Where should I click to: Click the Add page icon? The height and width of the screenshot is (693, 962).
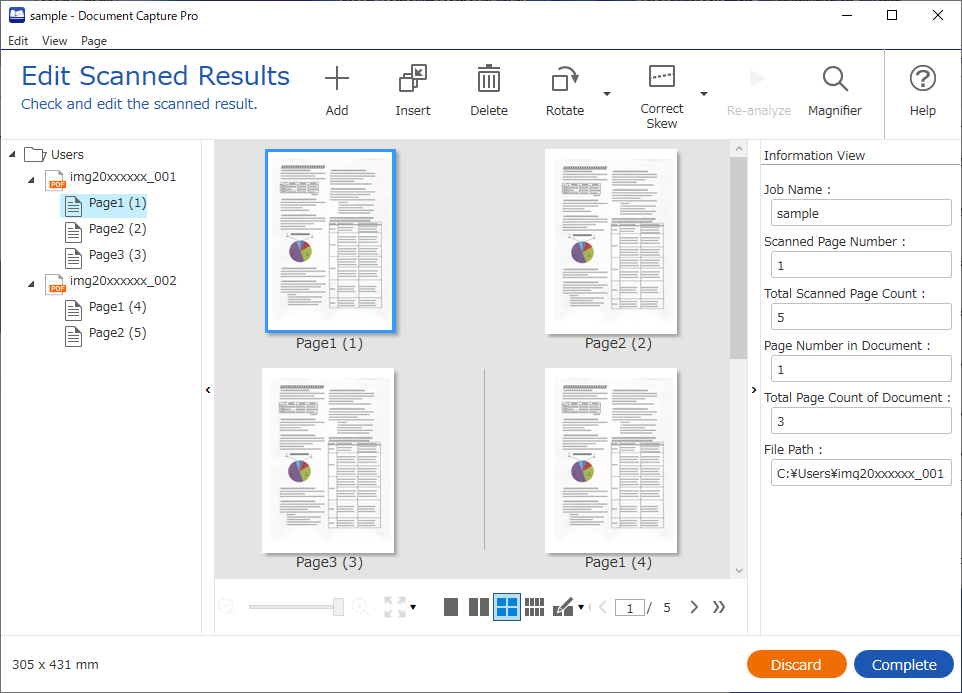click(x=337, y=79)
